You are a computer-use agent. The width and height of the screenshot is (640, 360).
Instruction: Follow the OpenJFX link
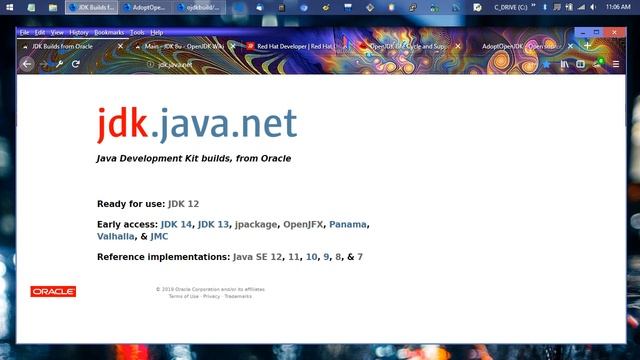(303, 224)
